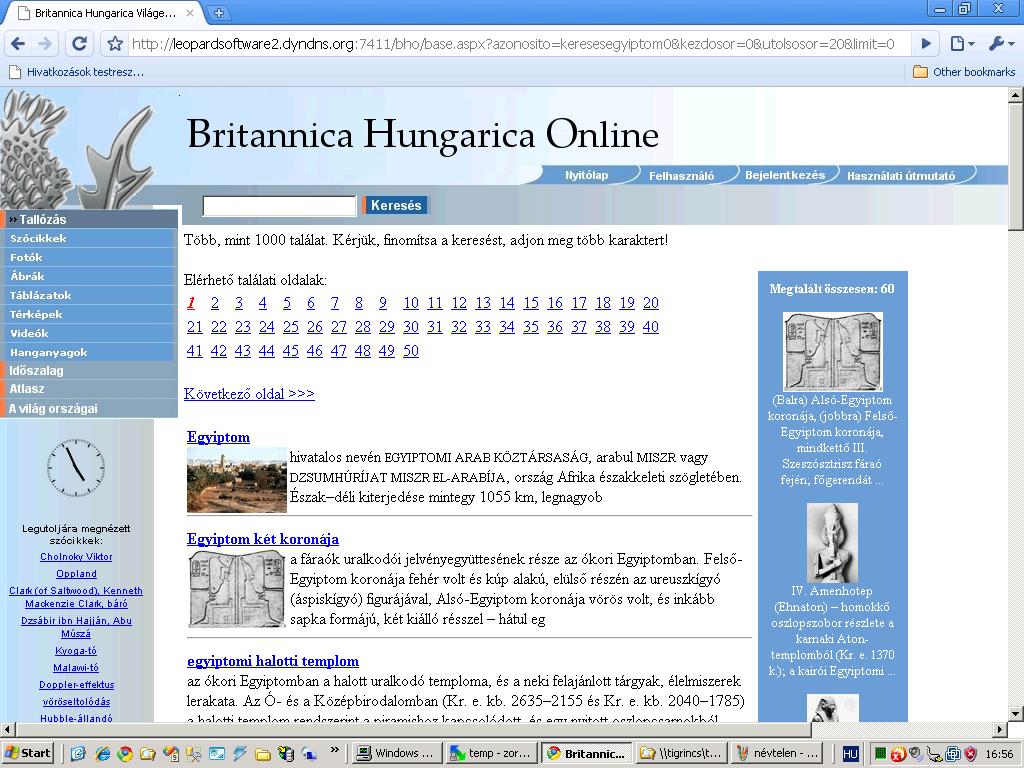Click the address bar URL field
Viewport: 1024px width, 768px height.
pos(513,44)
